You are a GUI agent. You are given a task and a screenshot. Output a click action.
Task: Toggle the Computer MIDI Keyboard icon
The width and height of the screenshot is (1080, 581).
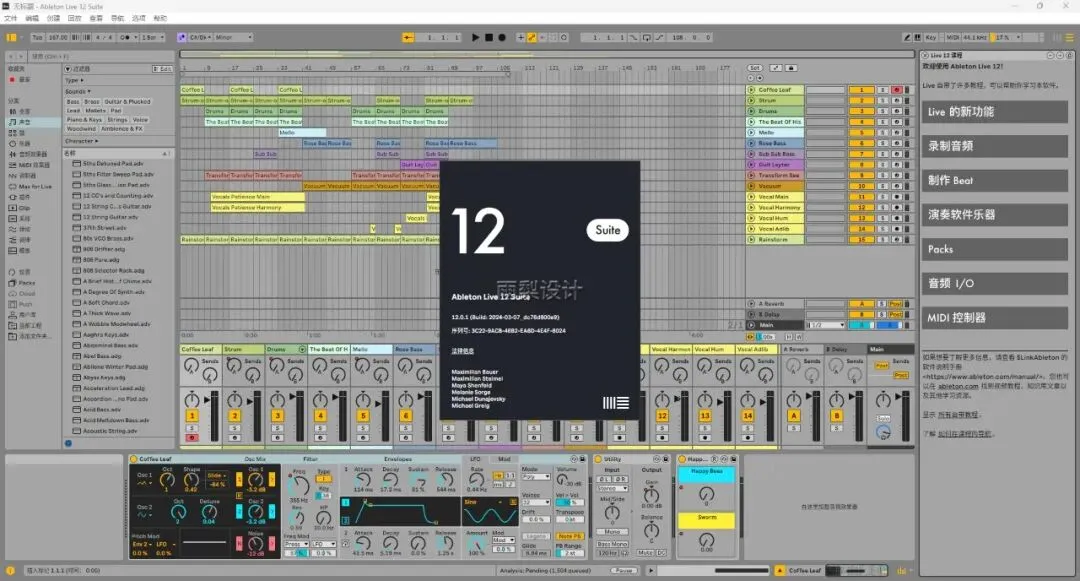click(917, 37)
